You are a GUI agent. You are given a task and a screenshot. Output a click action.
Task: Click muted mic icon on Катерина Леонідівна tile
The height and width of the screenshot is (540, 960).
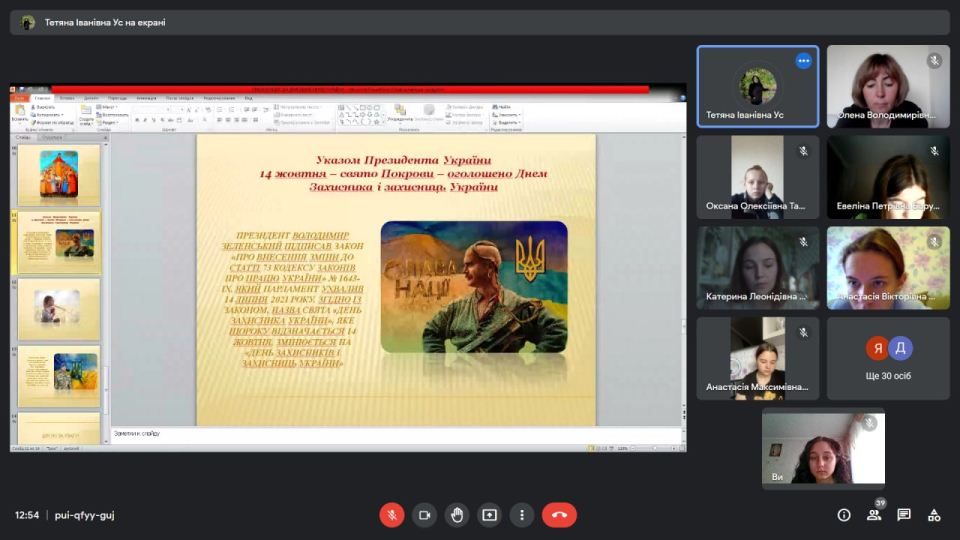[x=803, y=242]
